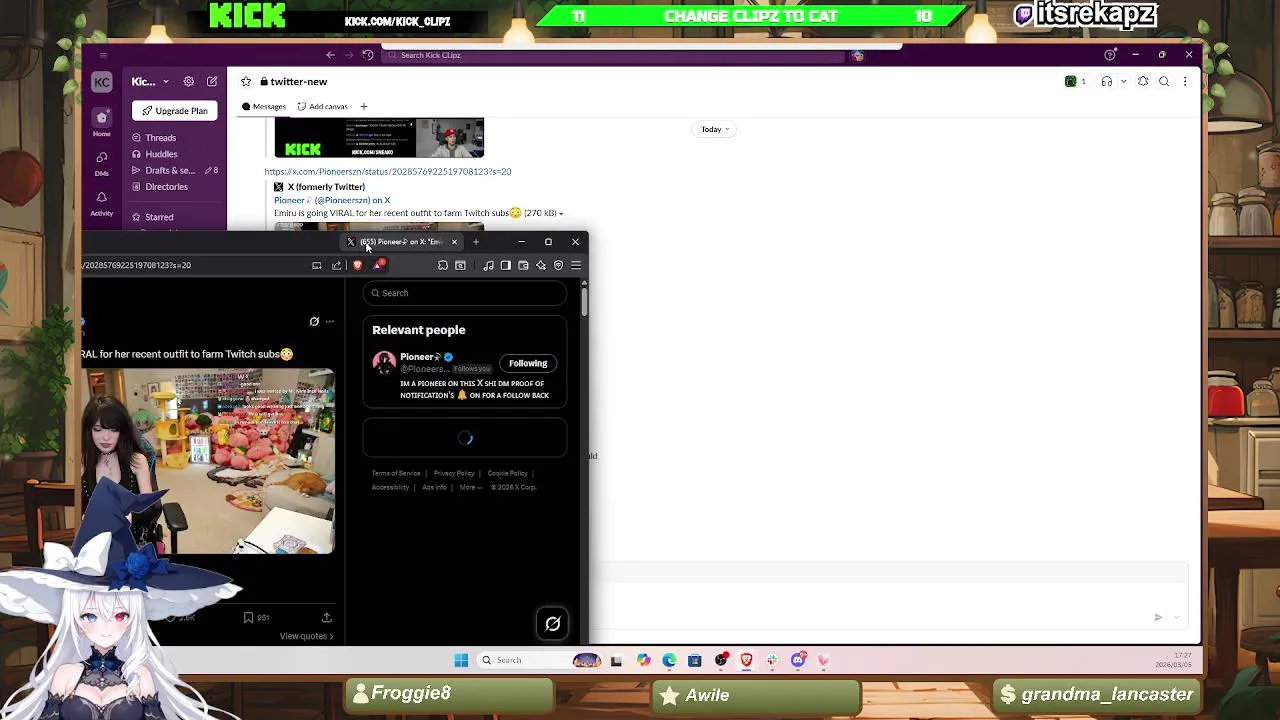Open Slack help icon
Image resolution: width=1280 pixels, height=720 pixels.
pyautogui.click(x=1110, y=55)
